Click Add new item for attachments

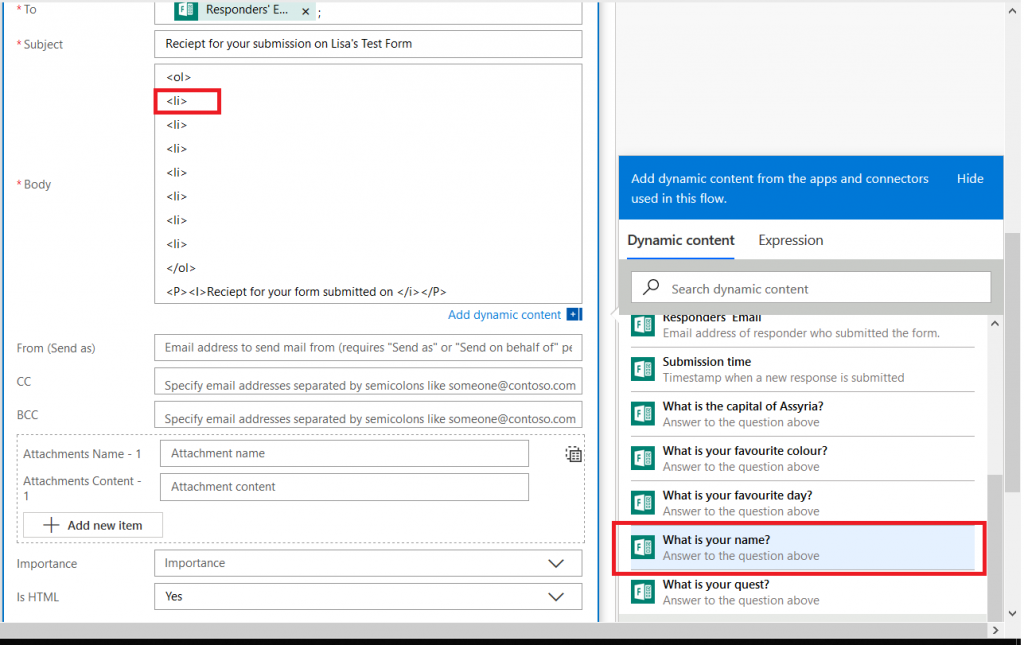tap(92, 524)
